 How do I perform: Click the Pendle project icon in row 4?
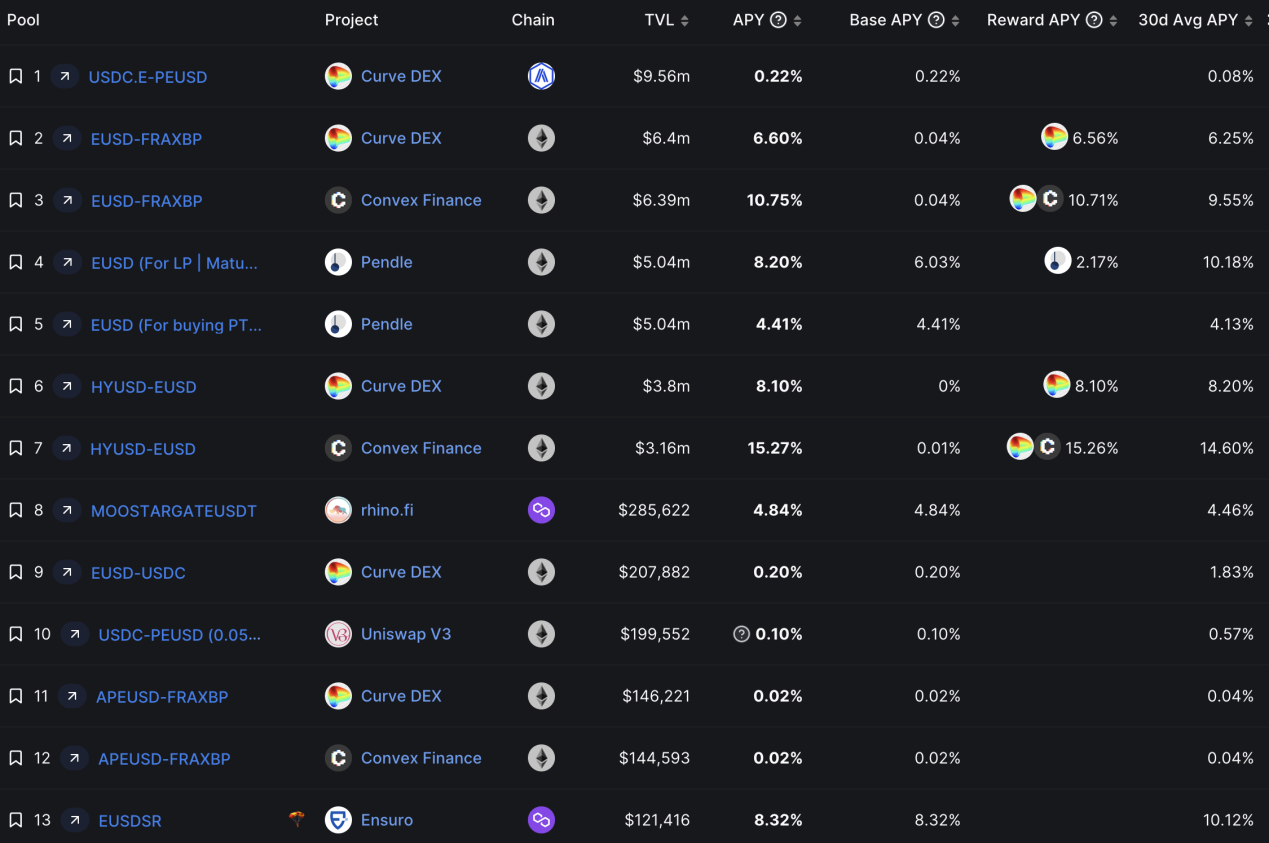click(x=338, y=262)
